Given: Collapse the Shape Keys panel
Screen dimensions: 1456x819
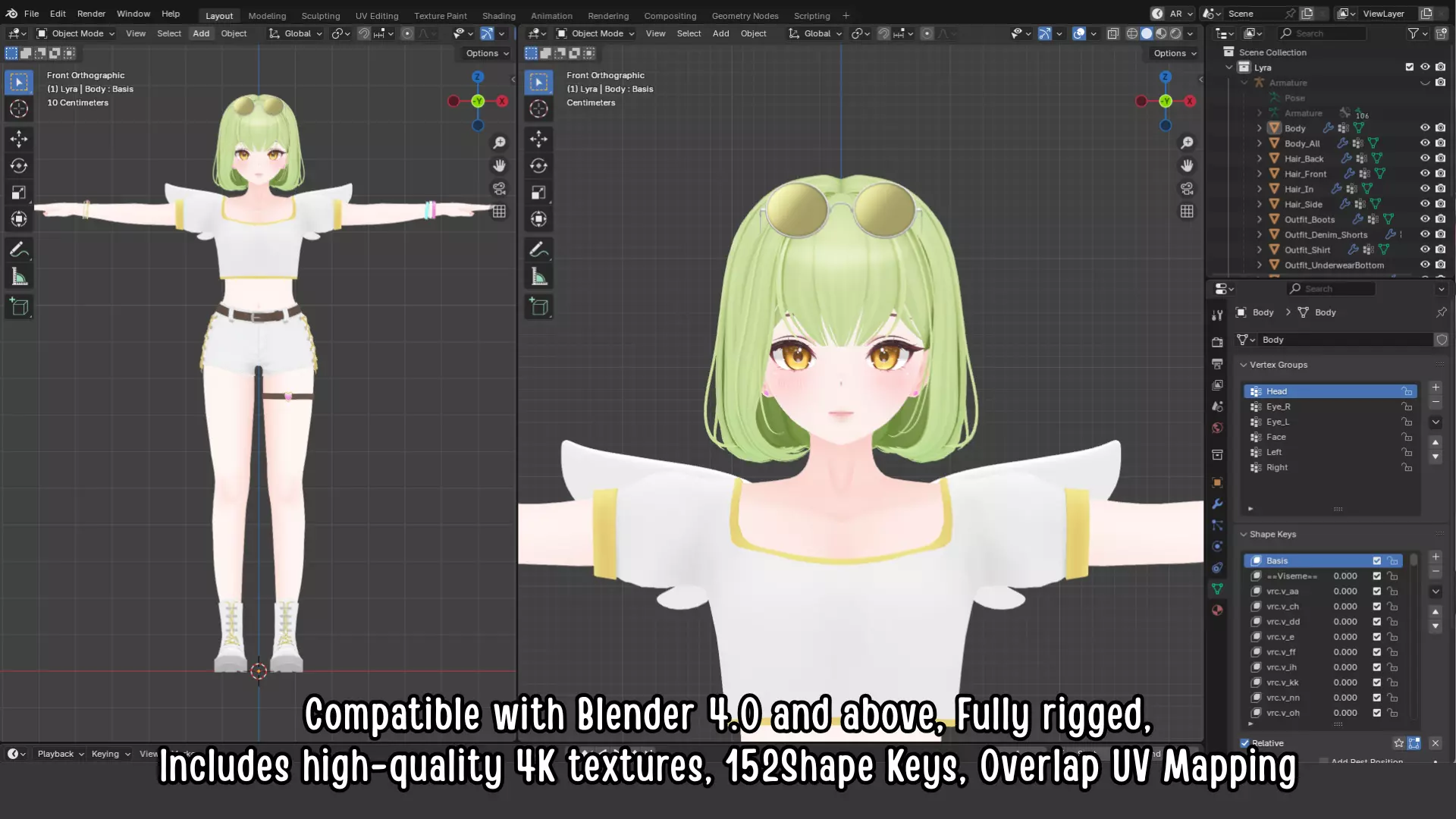Looking at the screenshot, I should point(1244,535).
